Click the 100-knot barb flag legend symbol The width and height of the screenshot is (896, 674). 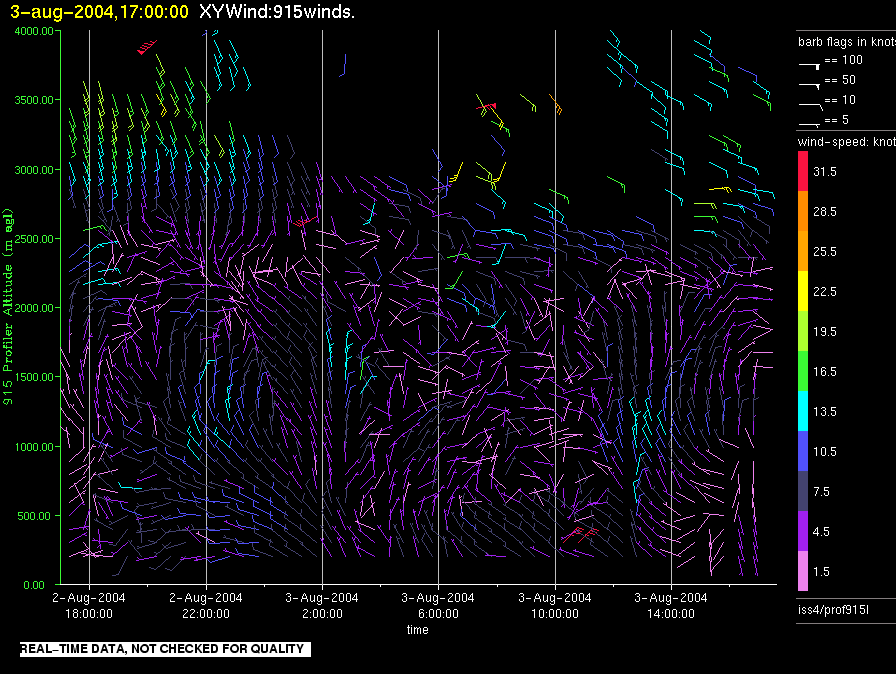[x=810, y=66]
